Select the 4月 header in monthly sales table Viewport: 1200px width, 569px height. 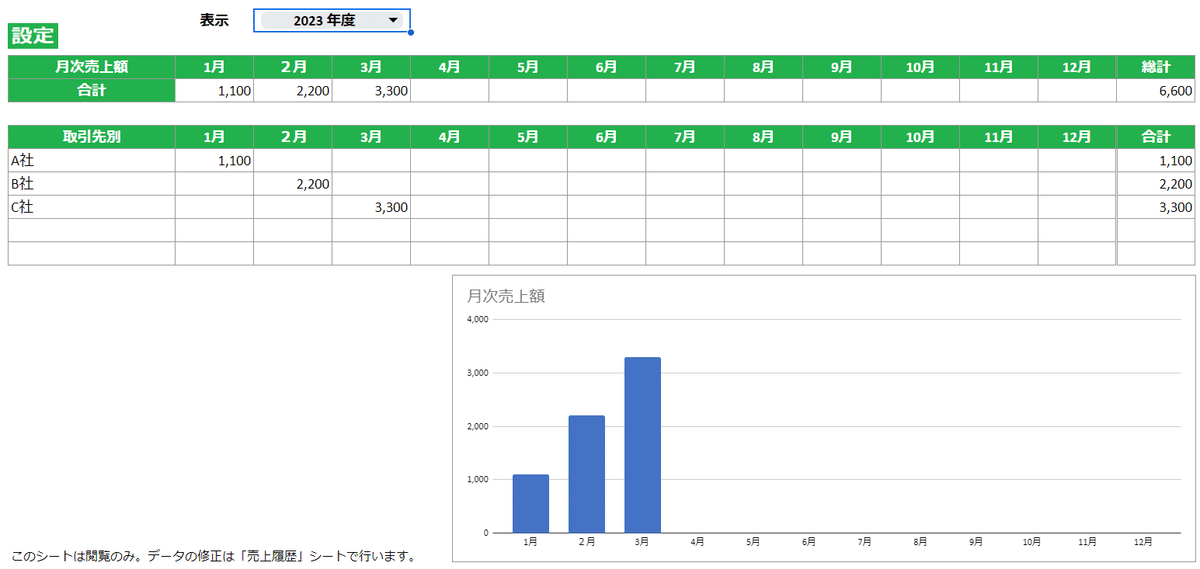coord(450,67)
